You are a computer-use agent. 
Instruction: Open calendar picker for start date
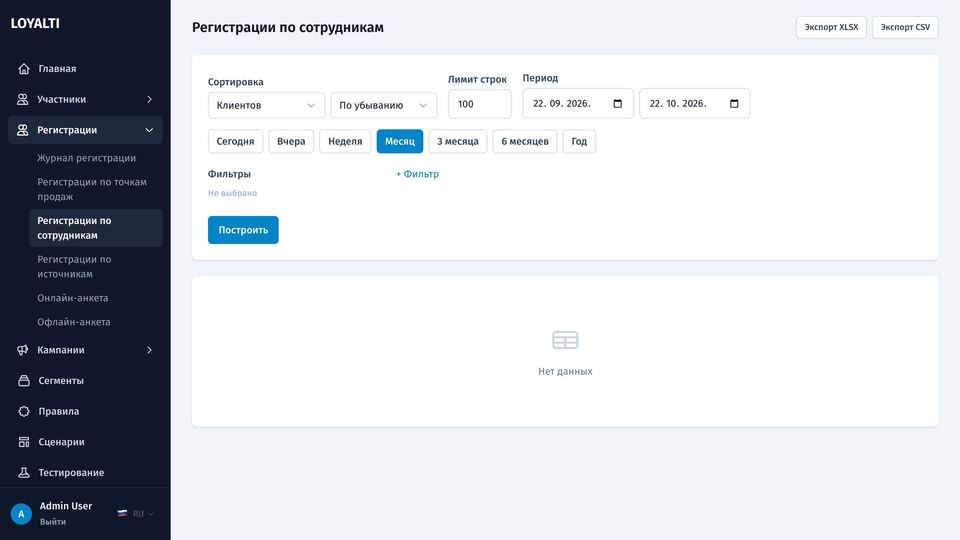click(618, 103)
